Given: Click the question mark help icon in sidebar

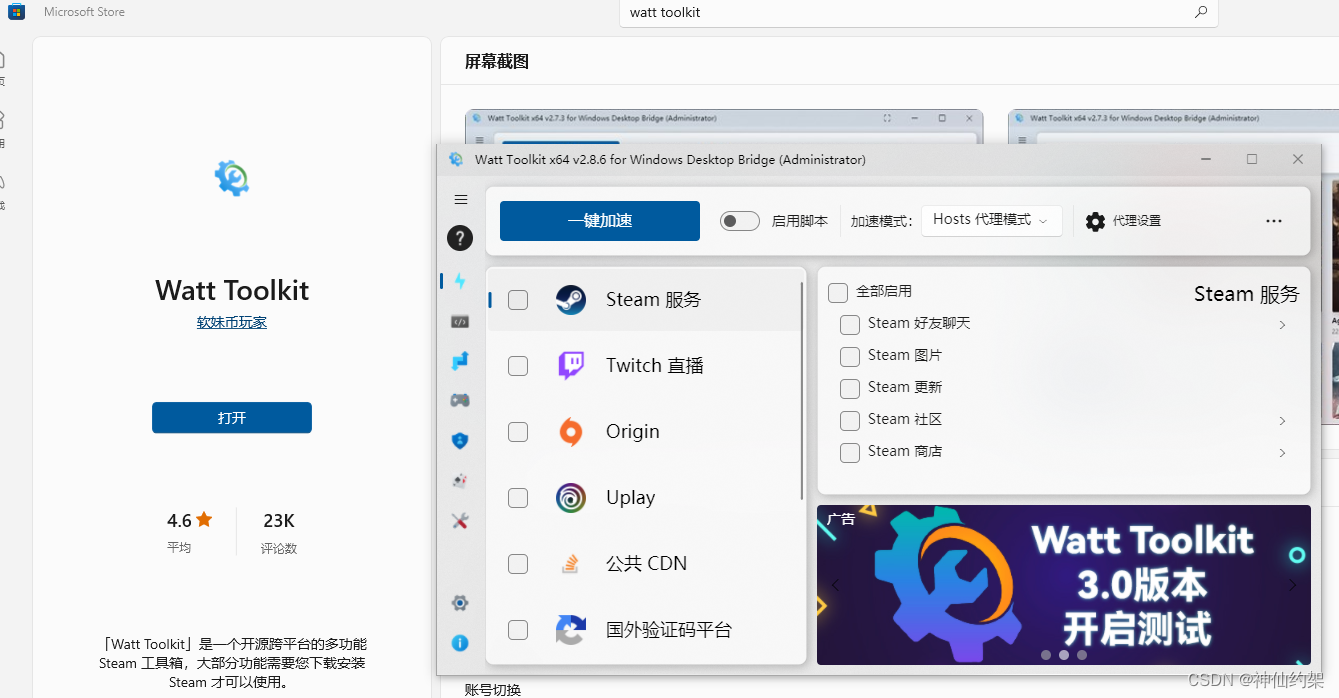Looking at the screenshot, I should 460,238.
